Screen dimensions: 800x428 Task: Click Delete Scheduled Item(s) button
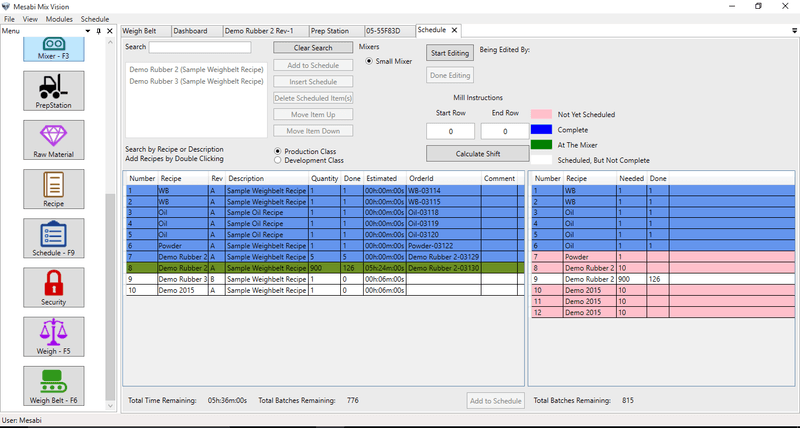[x=313, y=98]
